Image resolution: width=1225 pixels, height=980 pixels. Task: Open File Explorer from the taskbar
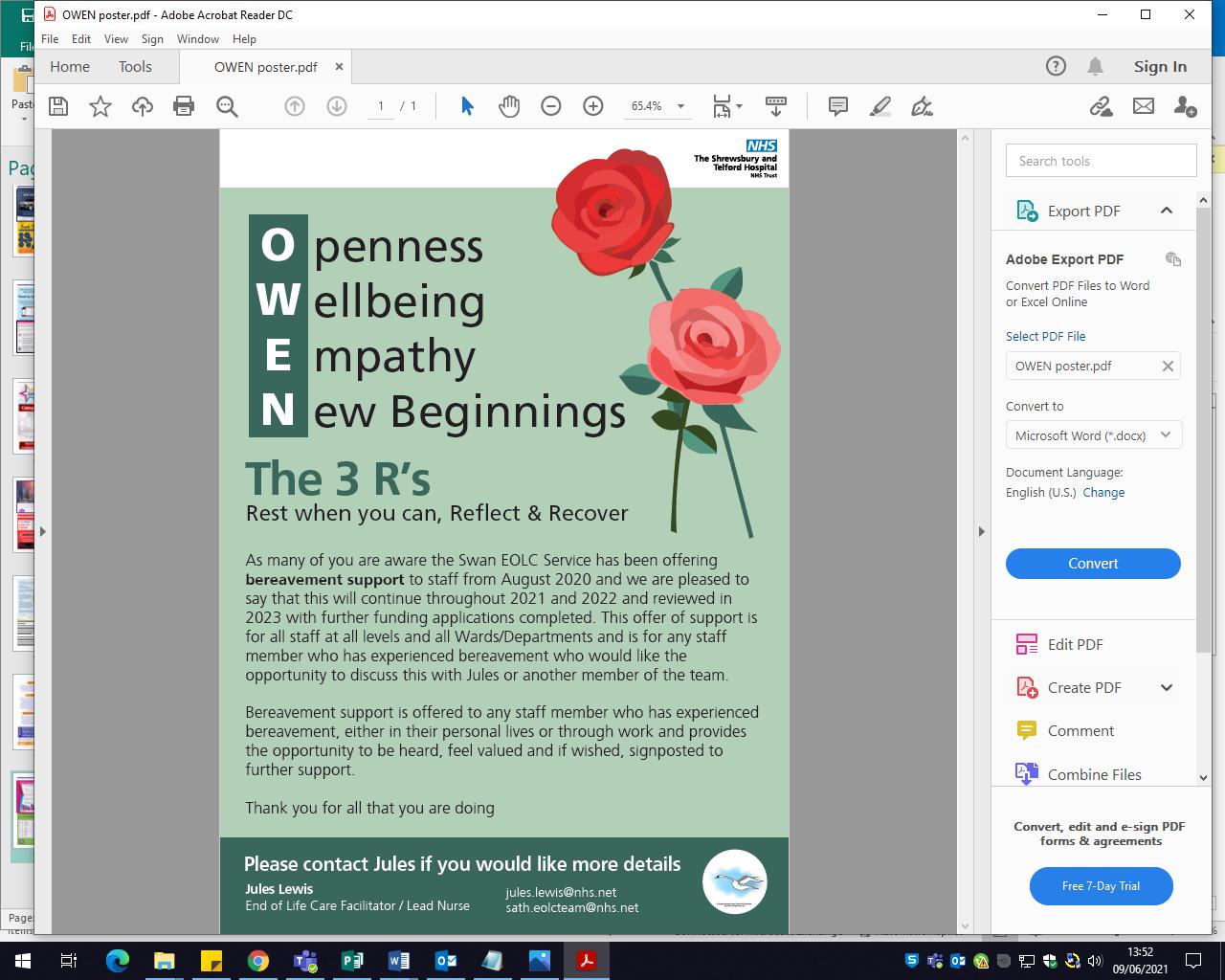point(165,961)
